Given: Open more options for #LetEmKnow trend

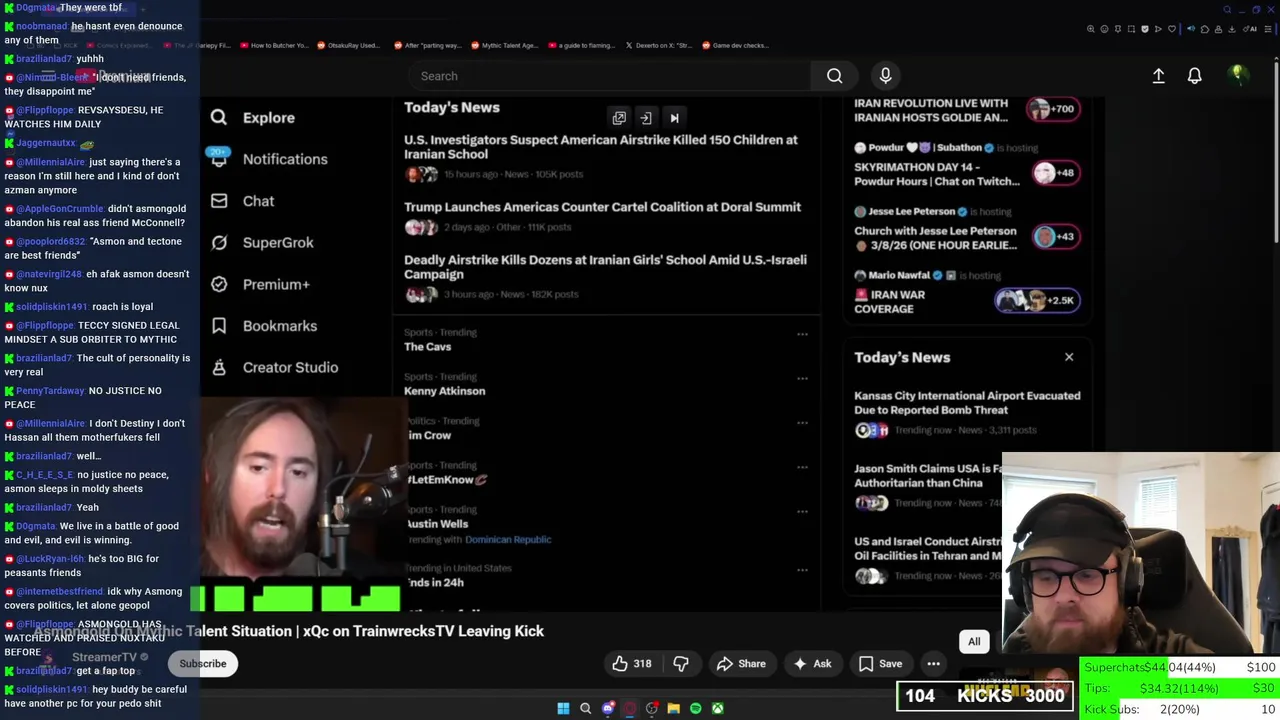Looking at the screenshot, I should [802, 467].
